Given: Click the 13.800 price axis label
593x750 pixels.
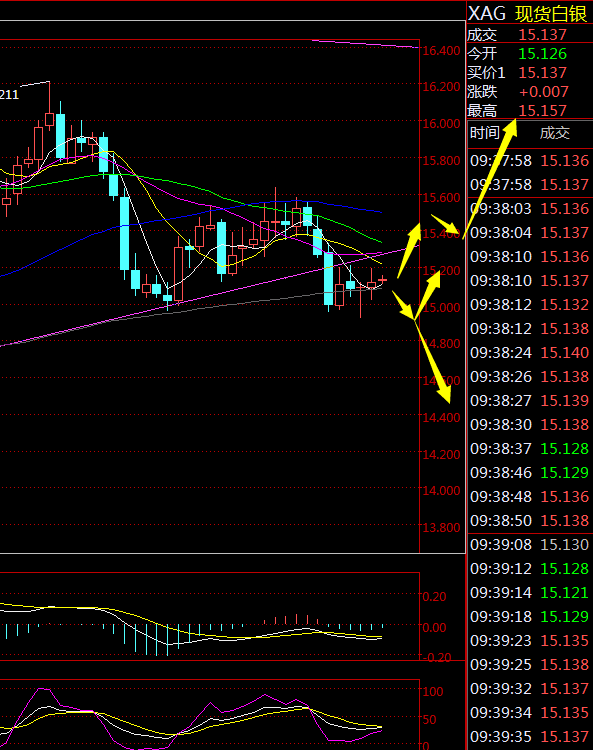Looking at the screenshot, I should click(x=441, y=528).
